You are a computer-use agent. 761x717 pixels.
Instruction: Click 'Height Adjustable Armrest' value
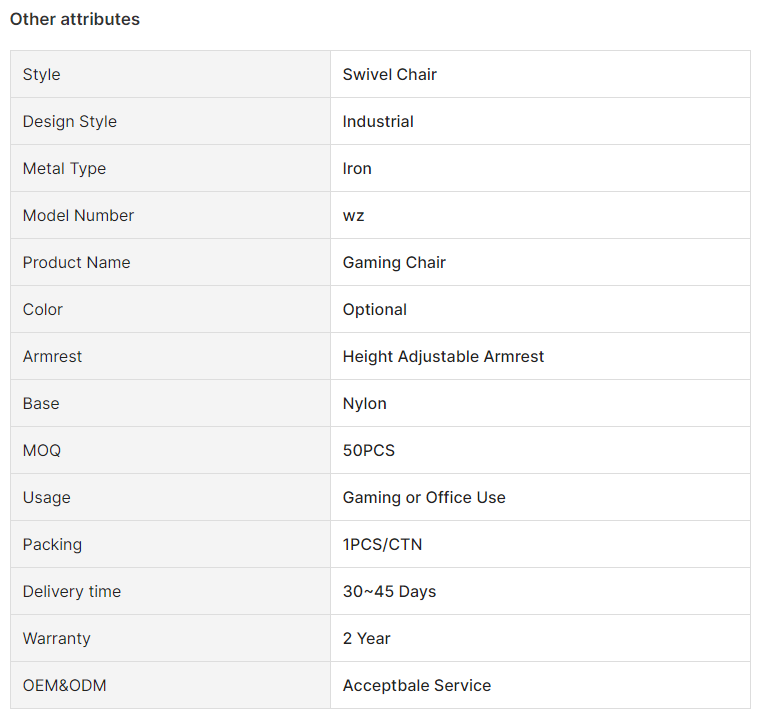[443, 357]
